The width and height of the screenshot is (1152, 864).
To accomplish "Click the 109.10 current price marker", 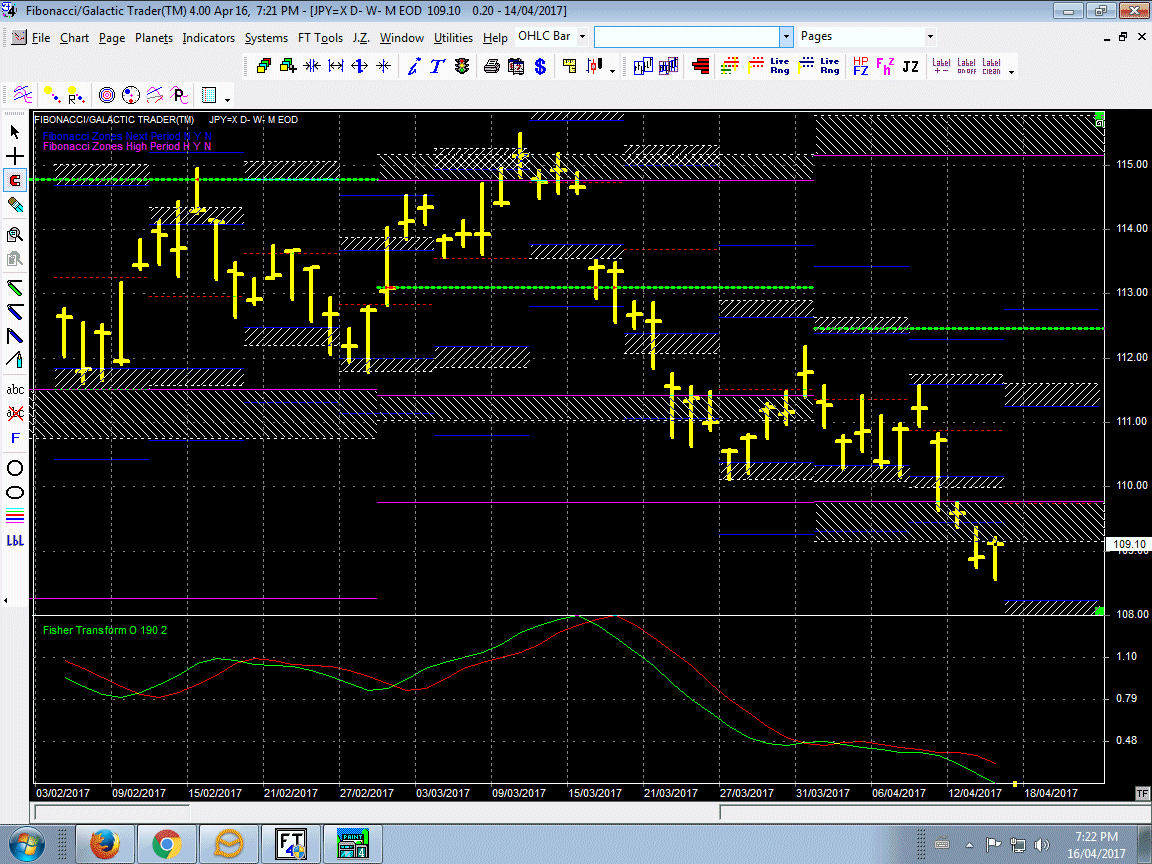I will tap(1128, 544).
